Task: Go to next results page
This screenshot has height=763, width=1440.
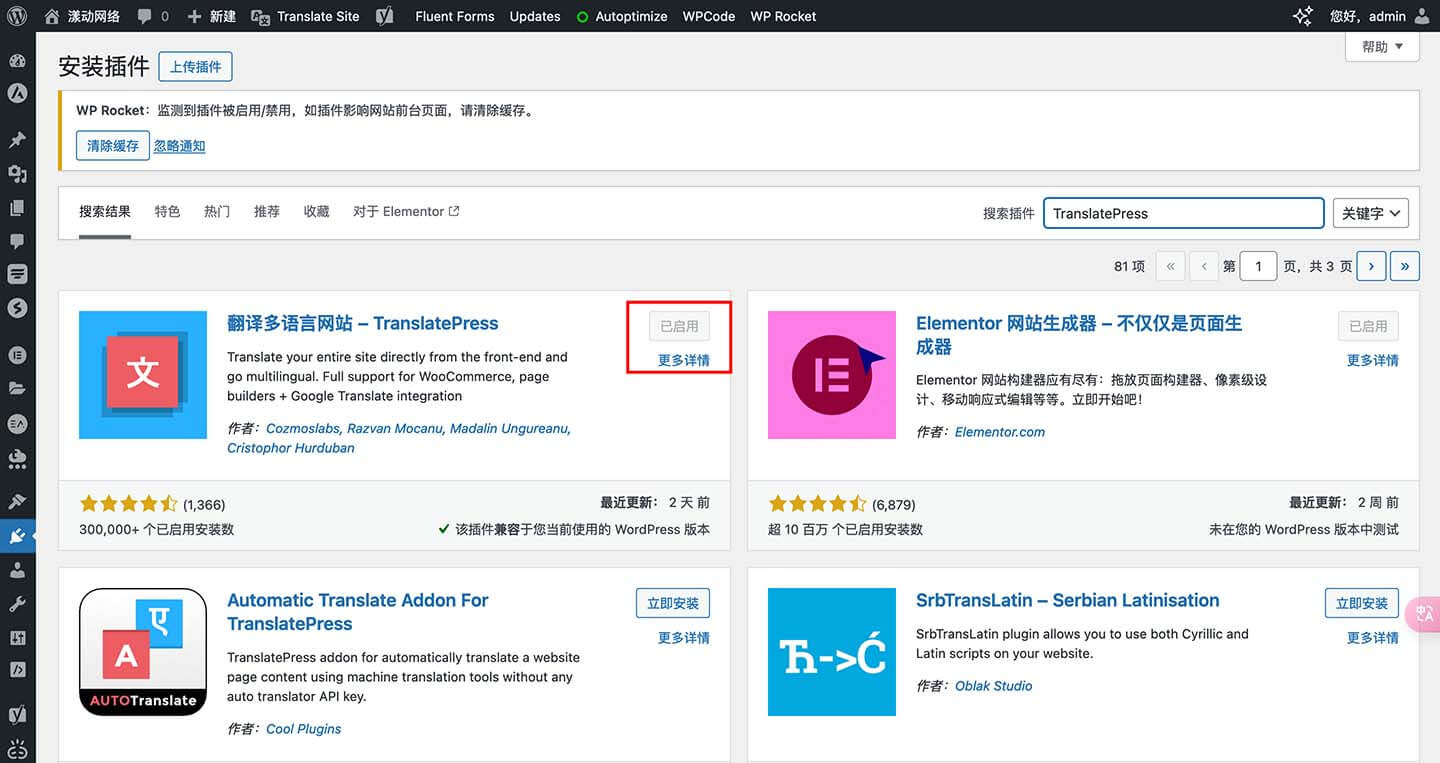Action: click(1371, 266)
